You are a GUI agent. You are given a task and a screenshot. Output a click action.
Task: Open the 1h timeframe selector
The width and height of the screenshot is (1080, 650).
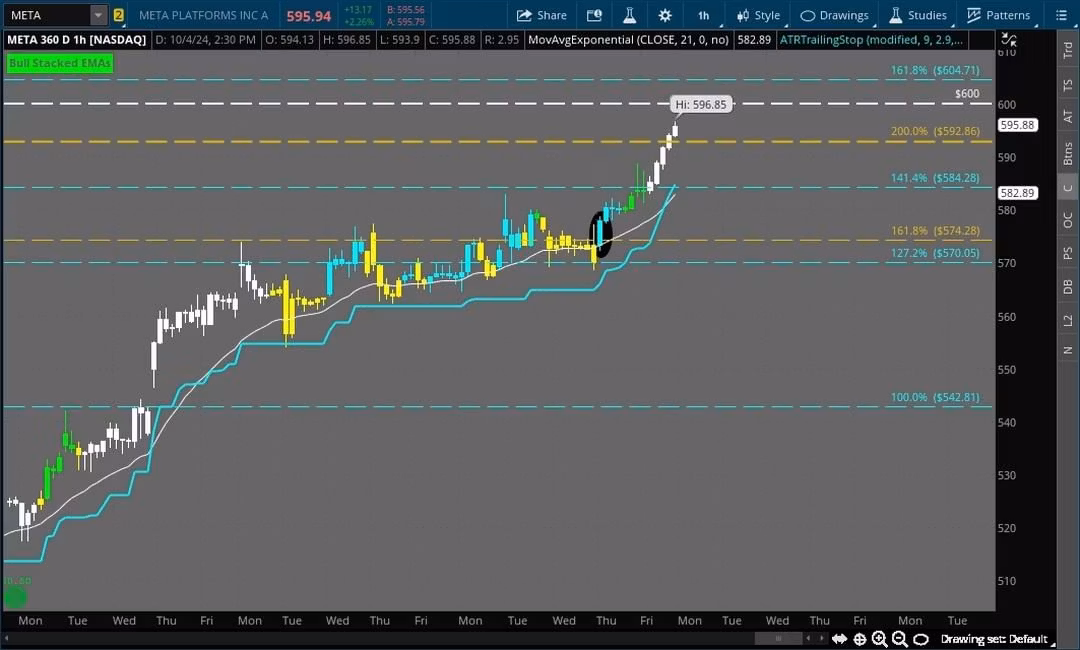[x=703, y=15]
